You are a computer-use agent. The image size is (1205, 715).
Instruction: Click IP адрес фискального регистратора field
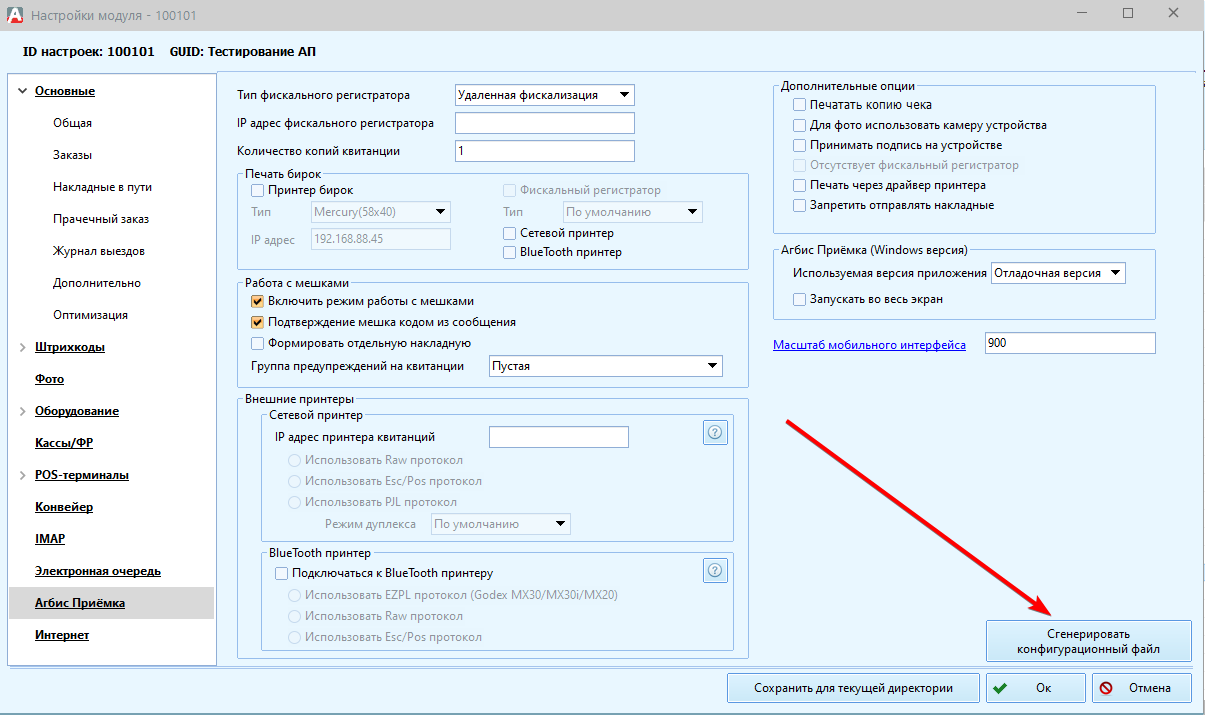pyautogui.click(x=544, y=123)
